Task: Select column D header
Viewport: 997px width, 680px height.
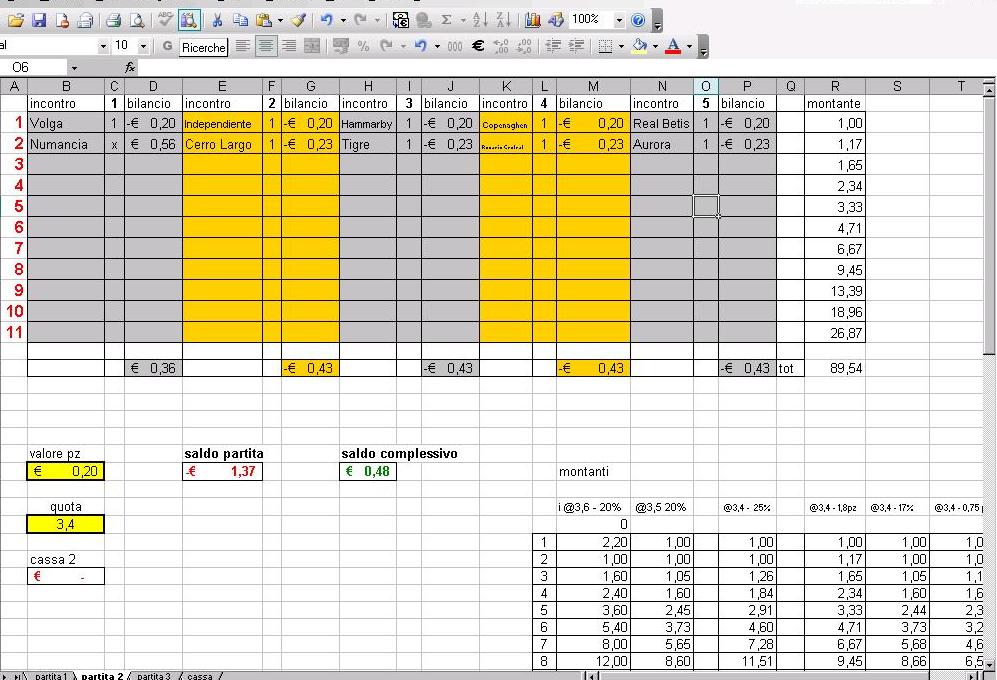Action: 153,86
